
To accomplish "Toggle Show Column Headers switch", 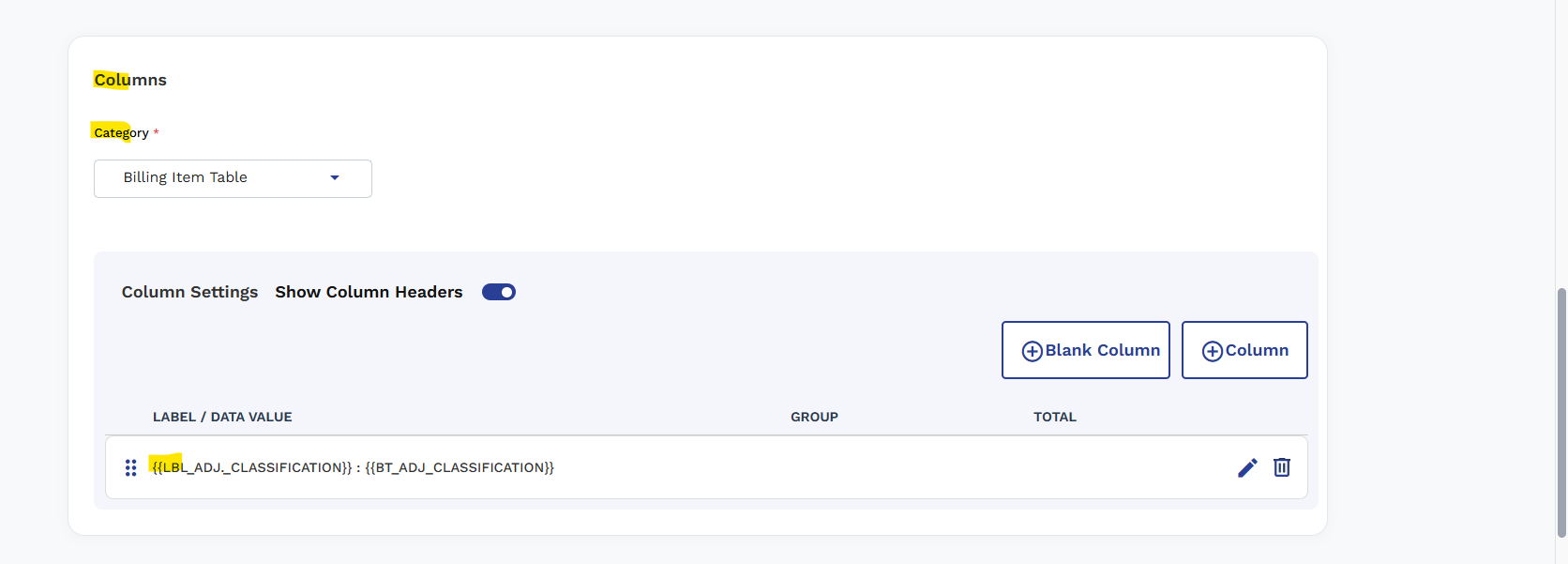I will tap(499, 292).
